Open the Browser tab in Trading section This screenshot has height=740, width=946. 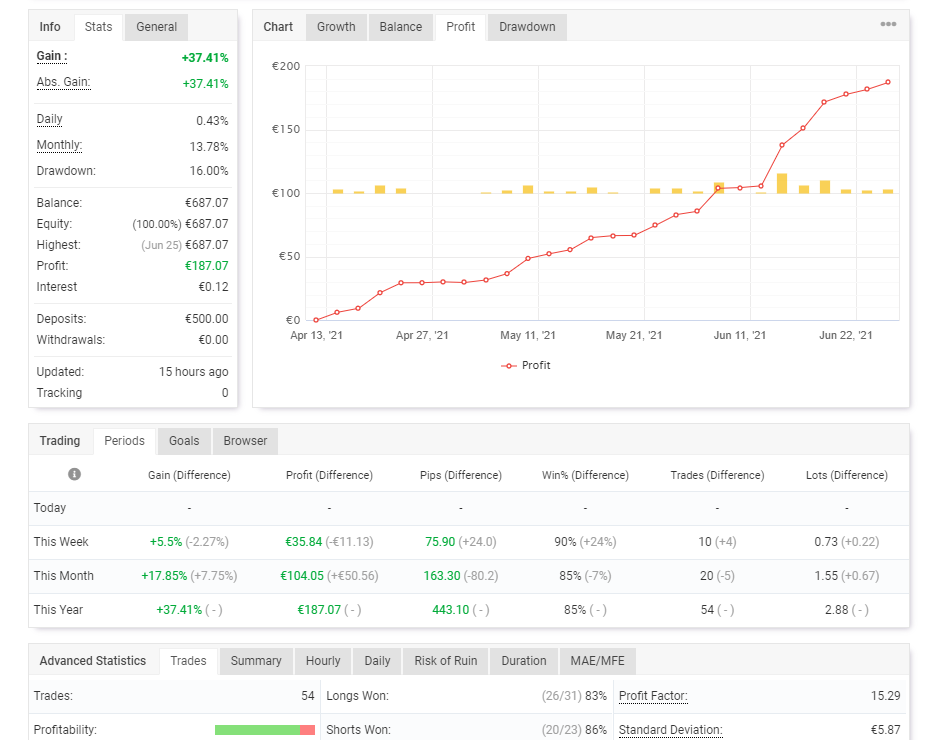tap(245, 441)
